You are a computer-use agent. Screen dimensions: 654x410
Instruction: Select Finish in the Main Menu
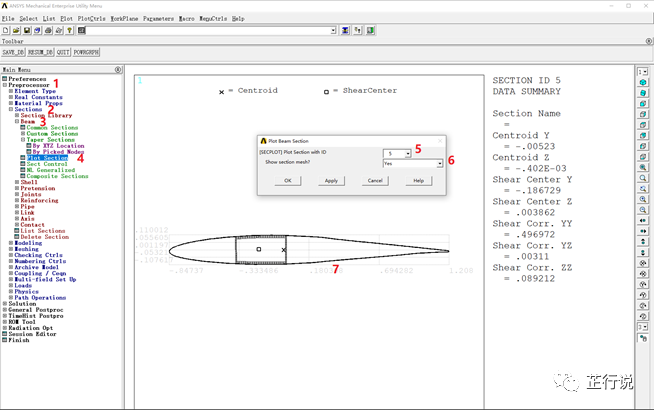pos(19,340)
